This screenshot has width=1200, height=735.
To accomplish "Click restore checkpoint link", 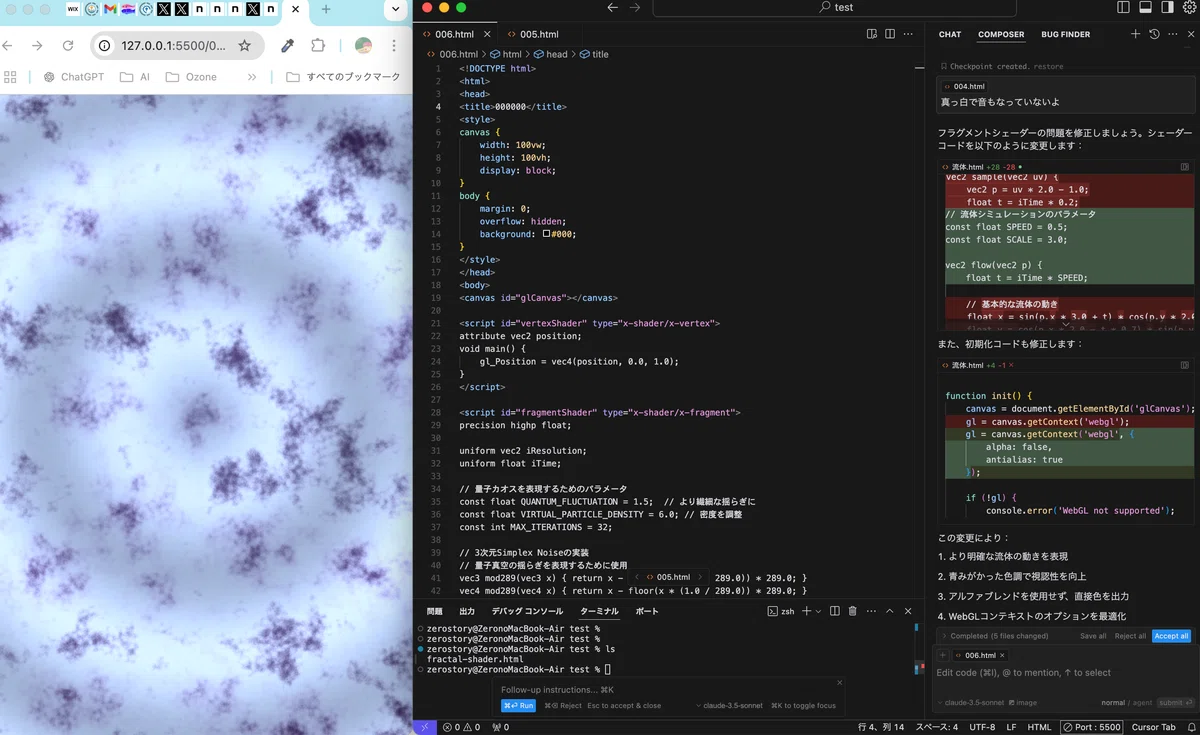I will [x=1050, y=66].
